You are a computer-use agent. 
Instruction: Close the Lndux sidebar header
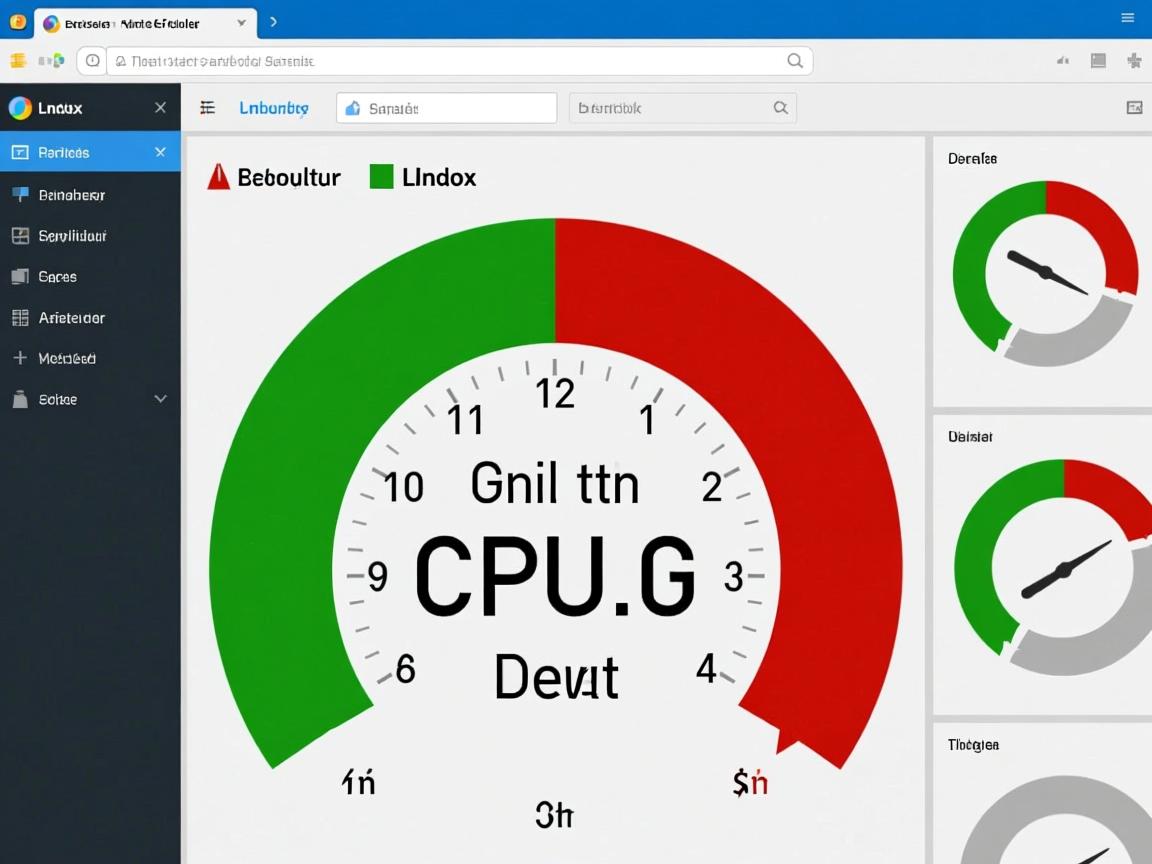tap(160, 108)
